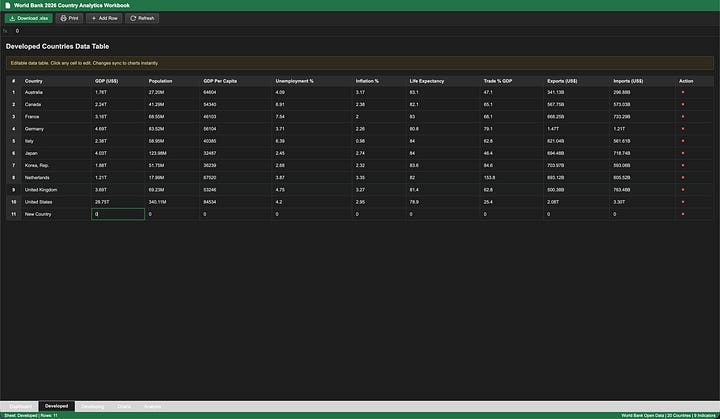The height and width of the screenshot is (419, 720).
Task: Select the Italy country cell
Action: pyautogui.click(x=56, y=141)
